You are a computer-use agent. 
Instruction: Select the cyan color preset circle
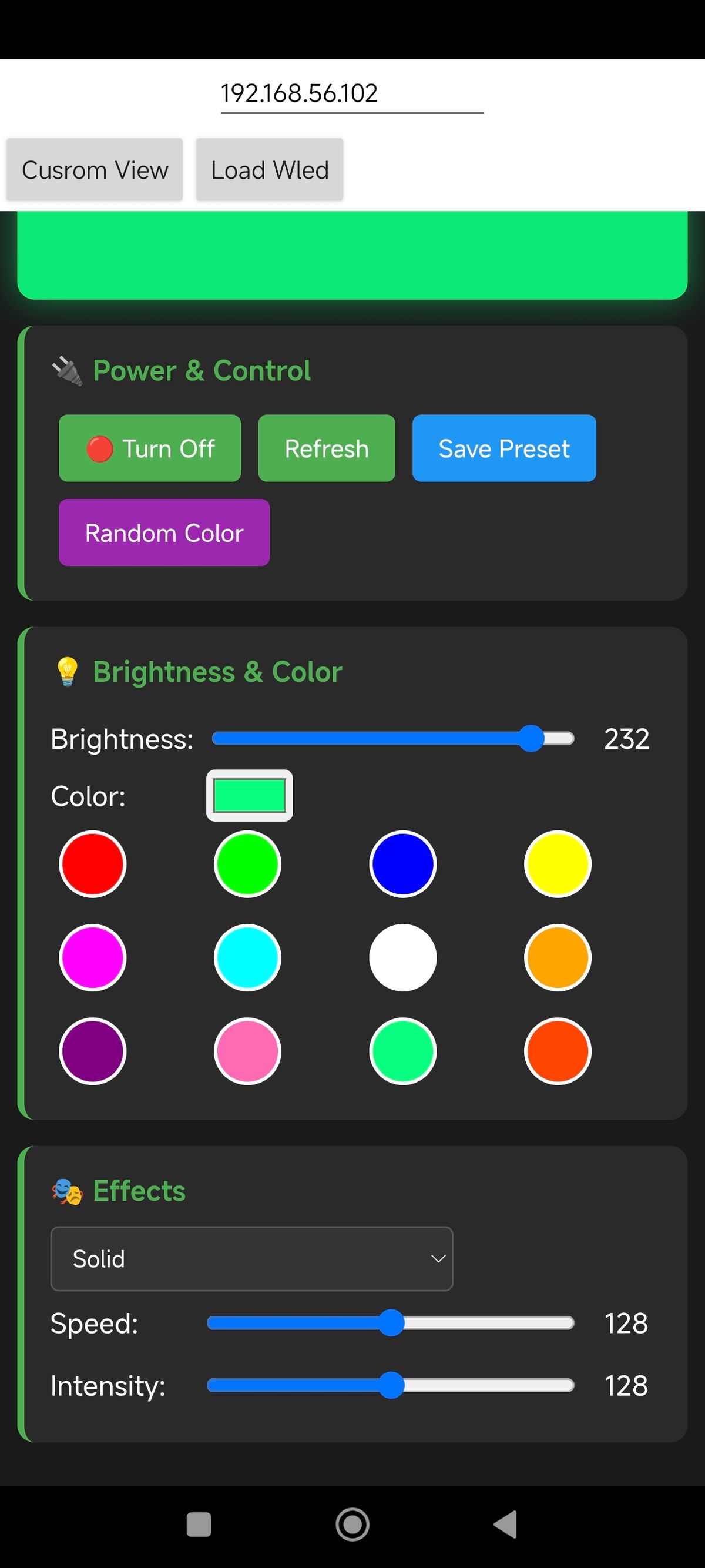[247, 957]
